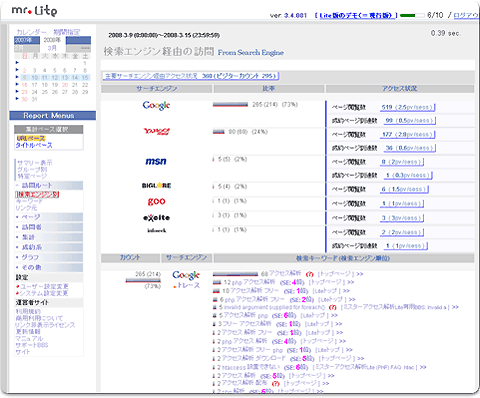This screenshot has height=398, width=480.
Task: Open the キーワード menu item
Action: point(29,201)
